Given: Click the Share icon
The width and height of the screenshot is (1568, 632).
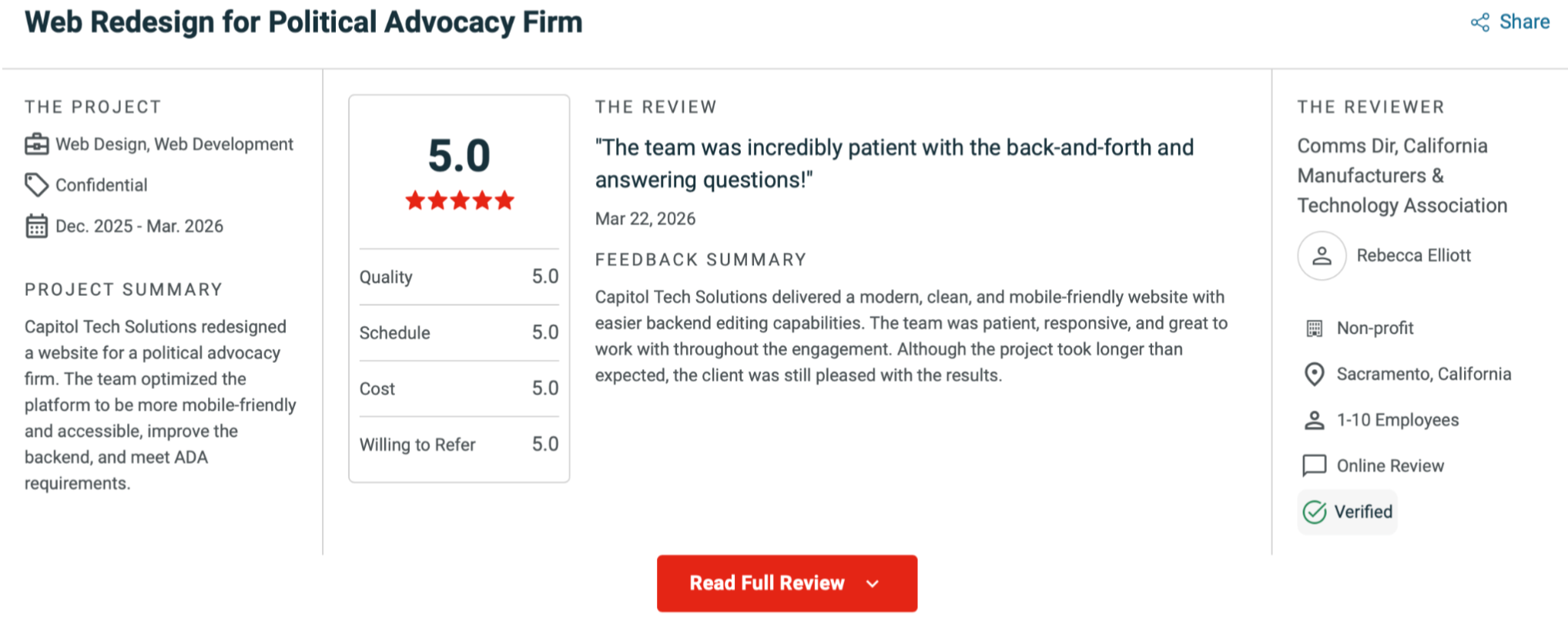Looking at the screenshot, I should coord(1479,22).
